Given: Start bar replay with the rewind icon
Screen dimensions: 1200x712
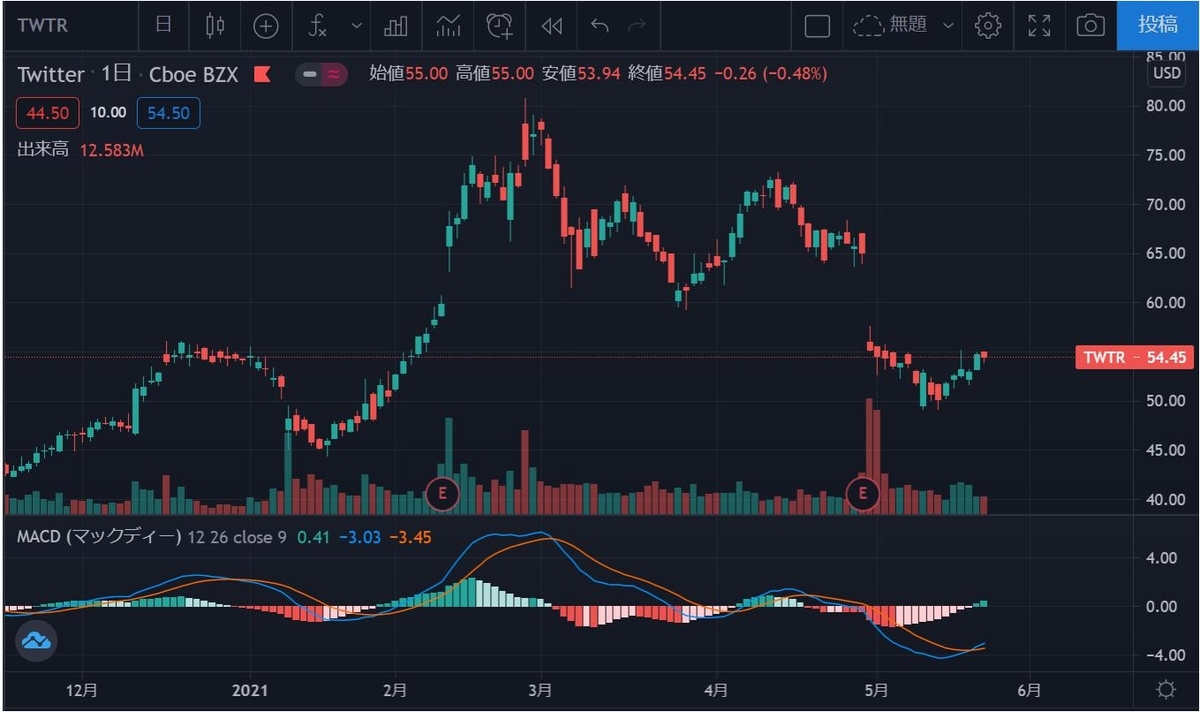Looking at the screenshot, I should [551, 25].
